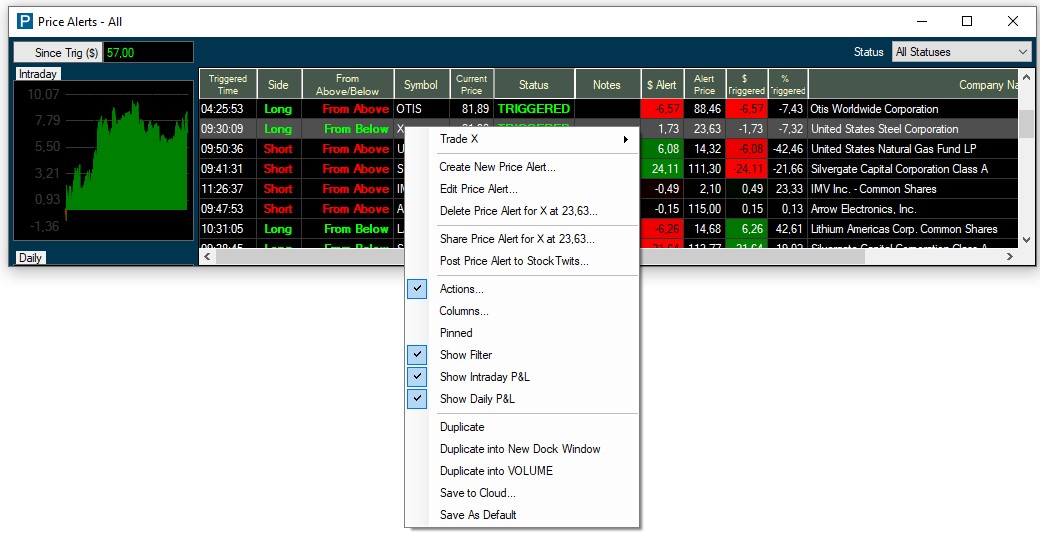Viewport: 1040px width, 541px height.
Task: Open the Columns settings entry
Action: [464, 311]
